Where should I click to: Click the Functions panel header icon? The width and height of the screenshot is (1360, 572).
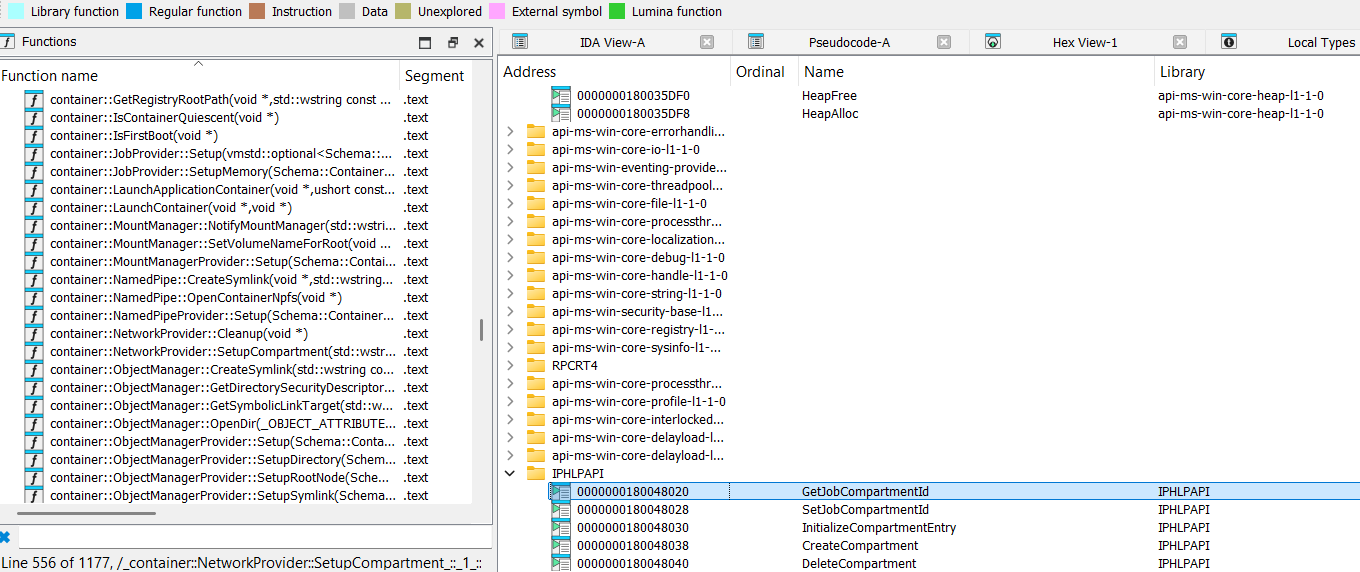click(x=8, y=42)
